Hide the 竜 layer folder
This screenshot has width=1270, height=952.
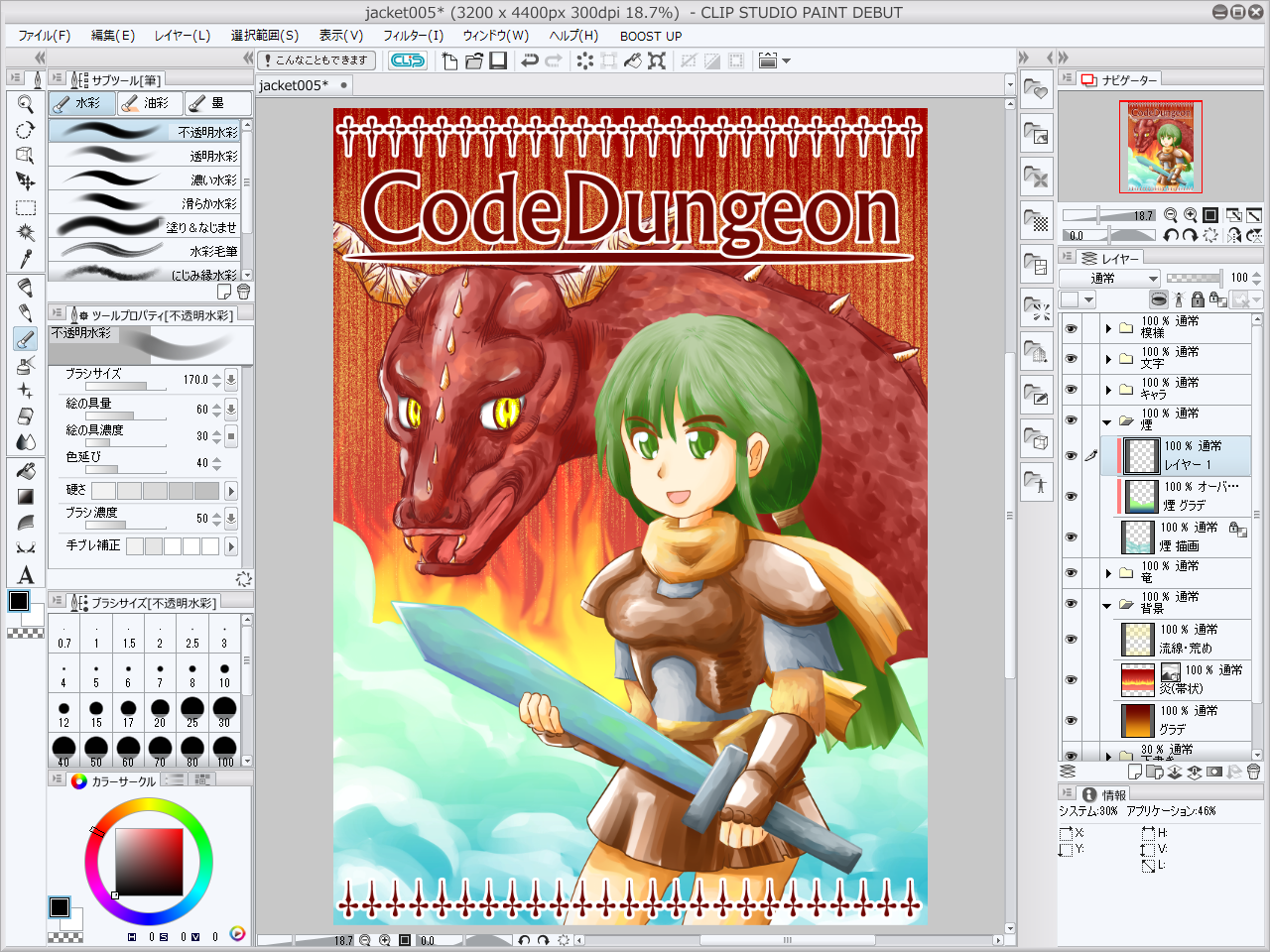[1071, 572]
